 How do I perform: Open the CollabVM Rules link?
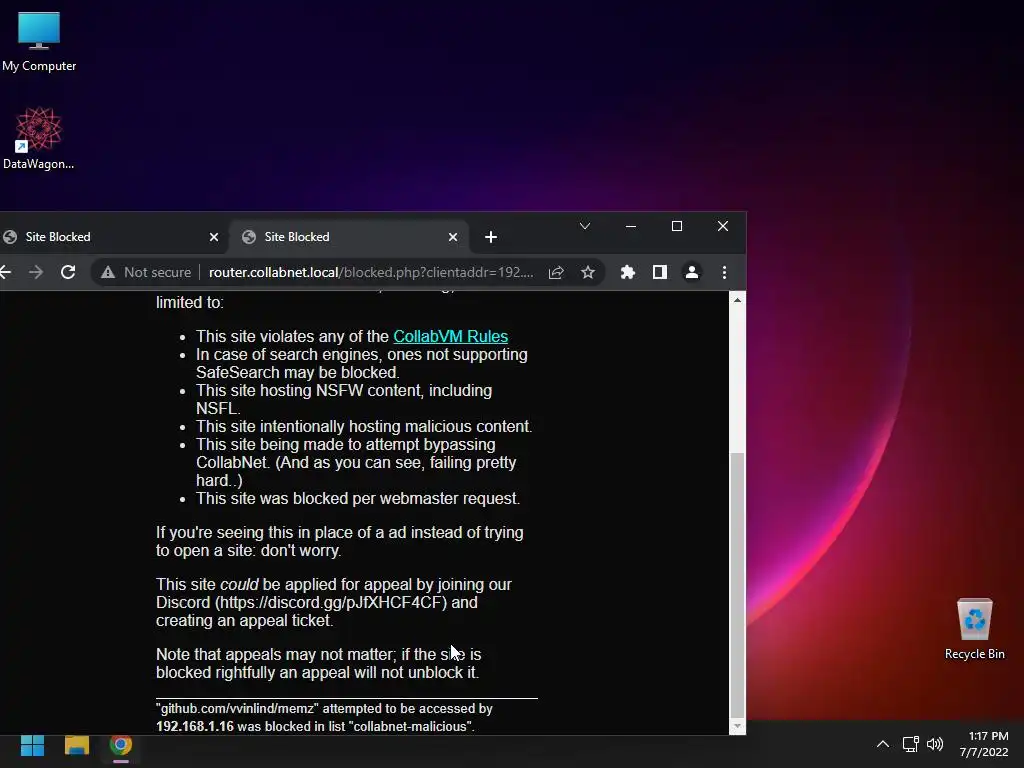(450, 336)
